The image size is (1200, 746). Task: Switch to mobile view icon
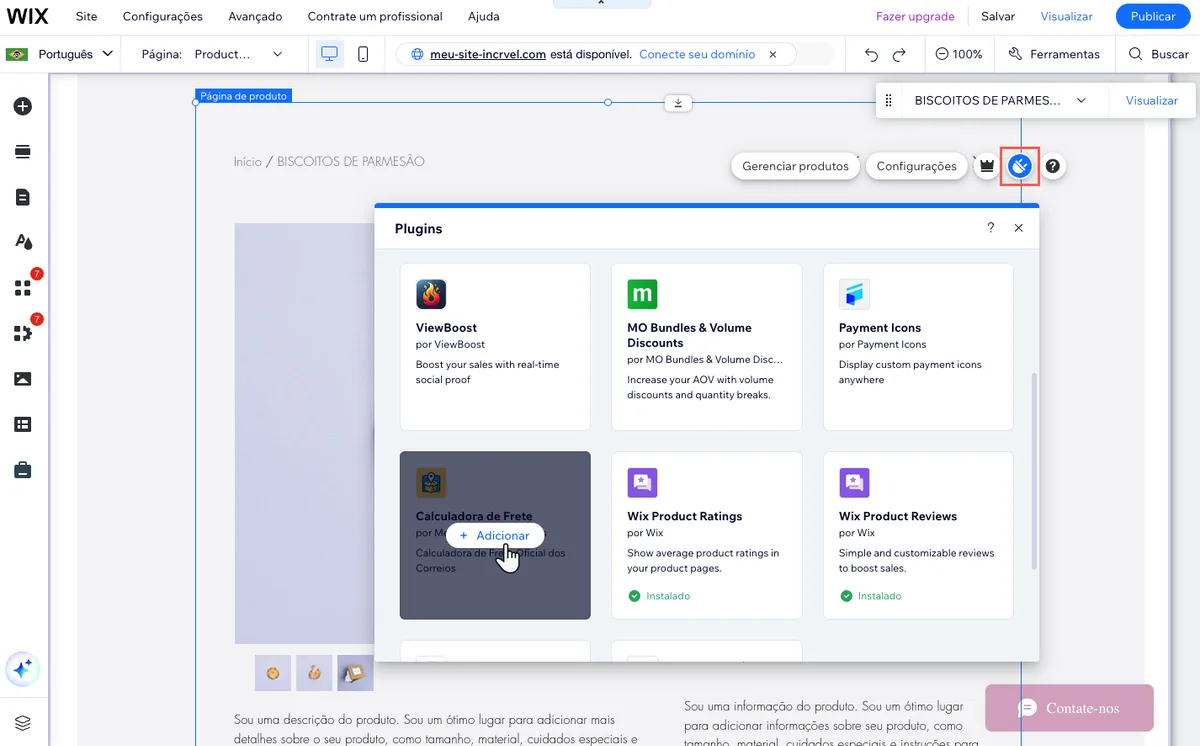tap(363, 54)
